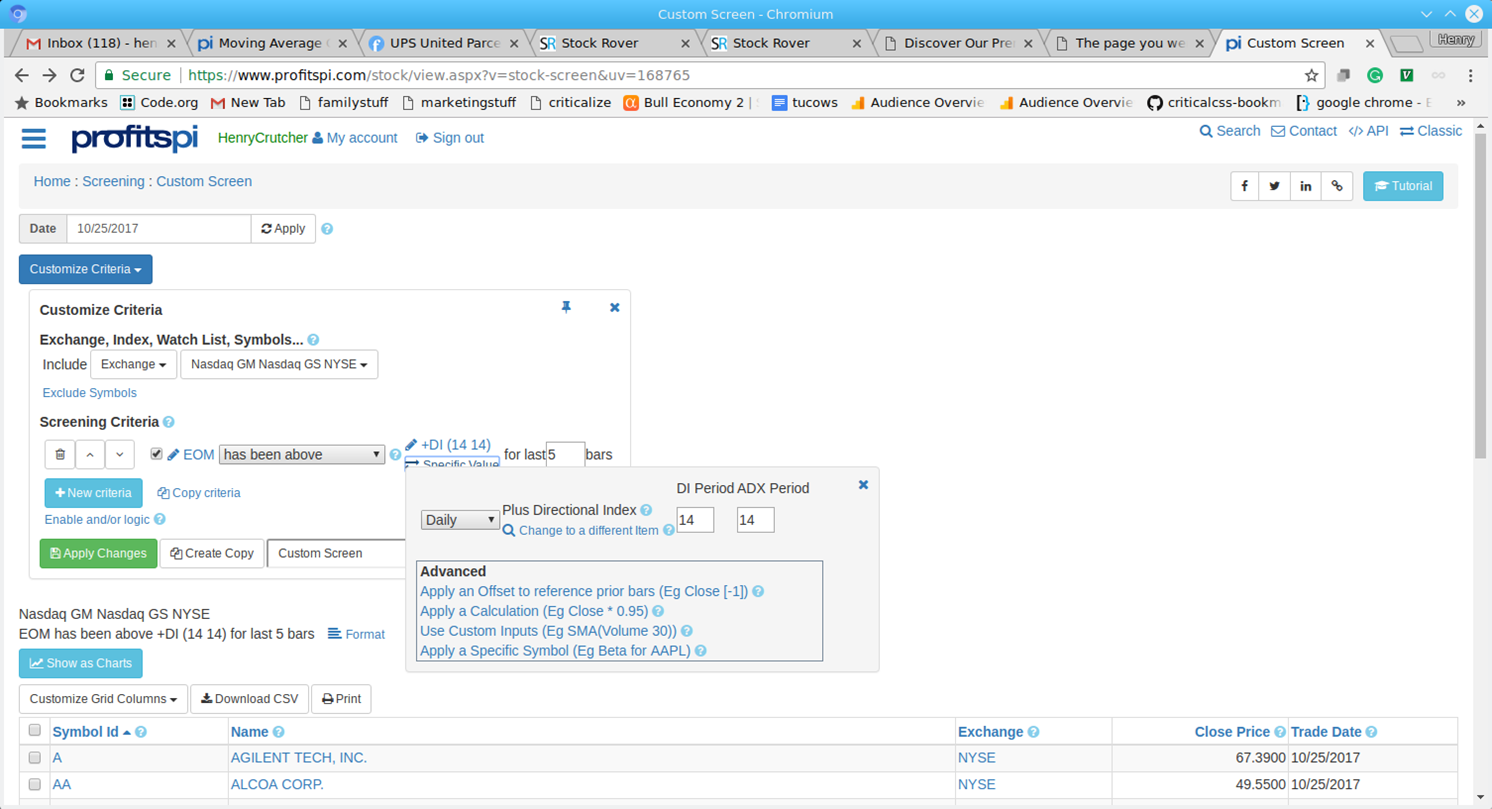Screen dimensions: 1492x809
Task: Share page on Twitter
Action: [x=1275, y=186]
